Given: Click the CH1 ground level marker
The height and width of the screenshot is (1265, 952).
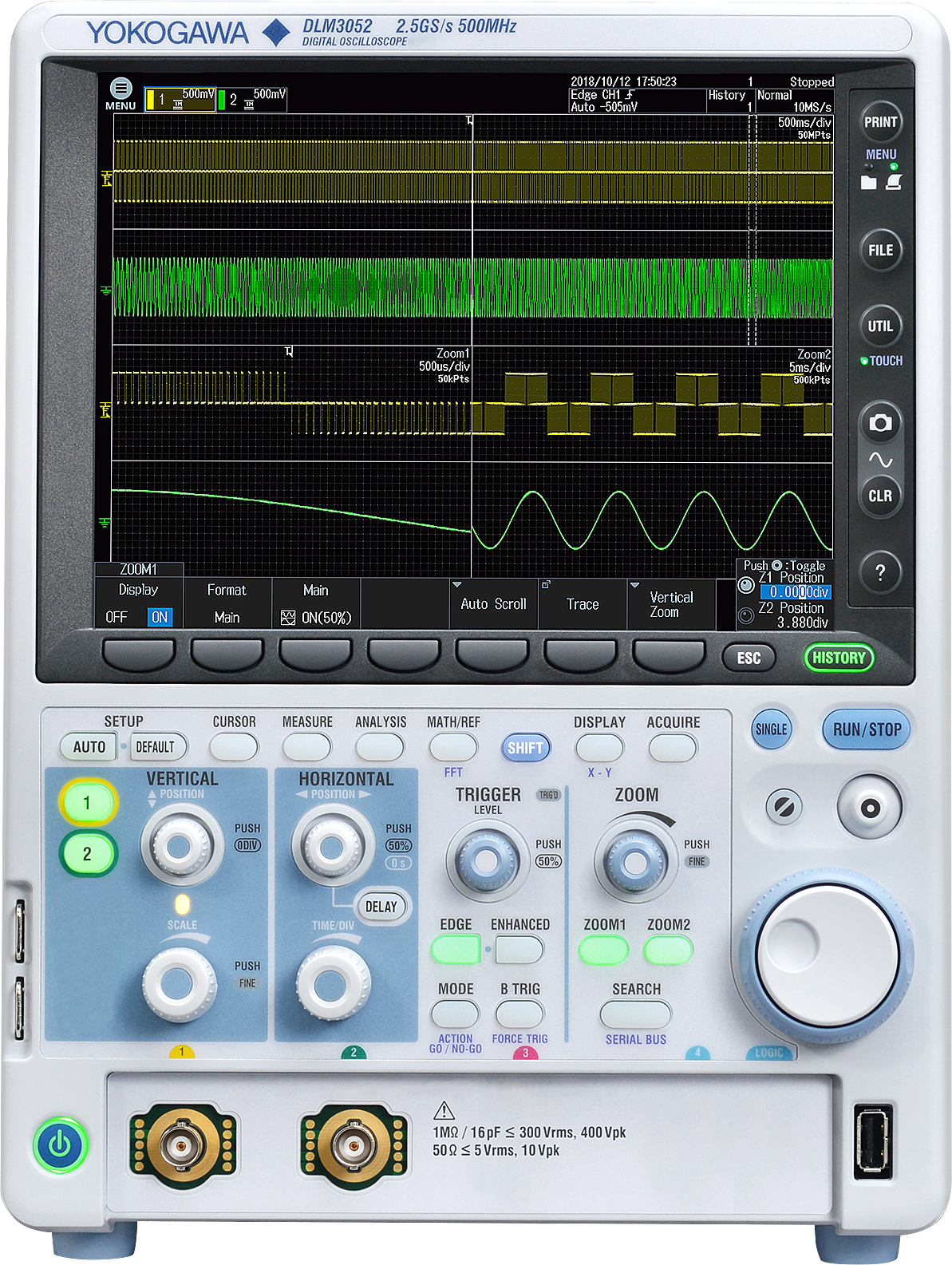Looking at the screenshot, I should [106, 178].
